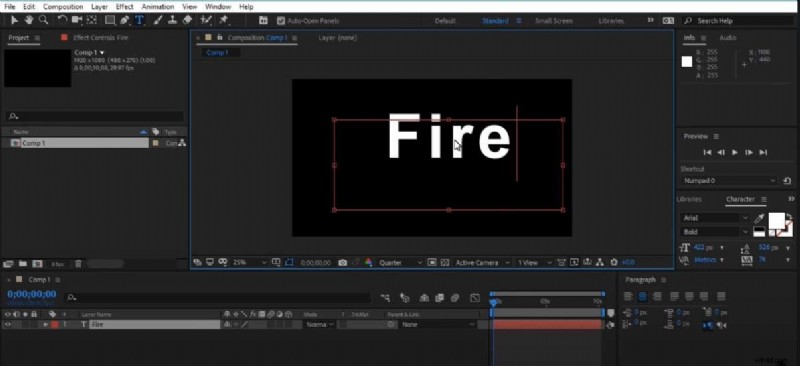This screenshot has width=800, height=366.
Task: Open the Effect menu
Action: (x=125, y=7)
